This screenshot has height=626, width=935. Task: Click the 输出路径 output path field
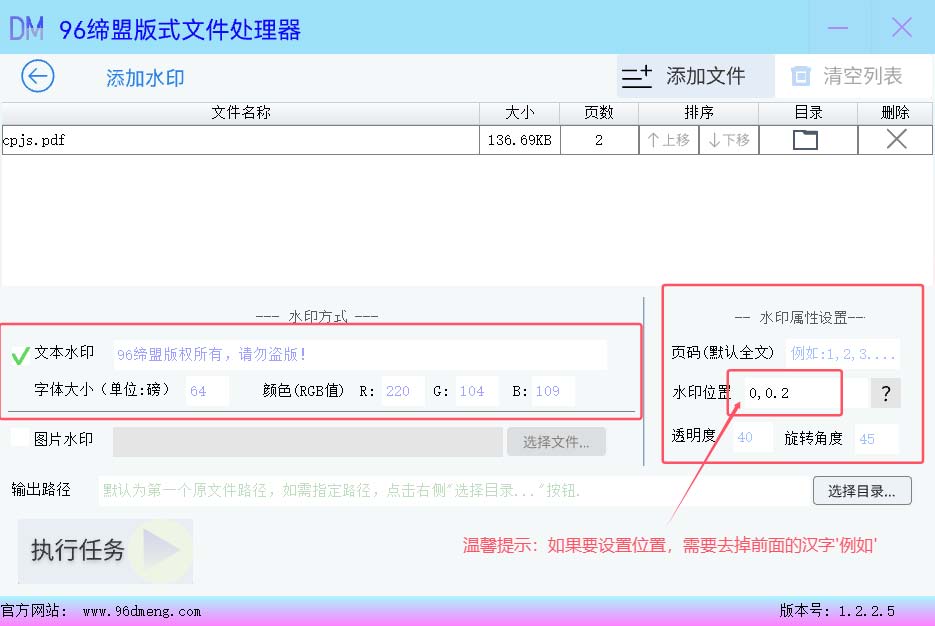(453, 491)
